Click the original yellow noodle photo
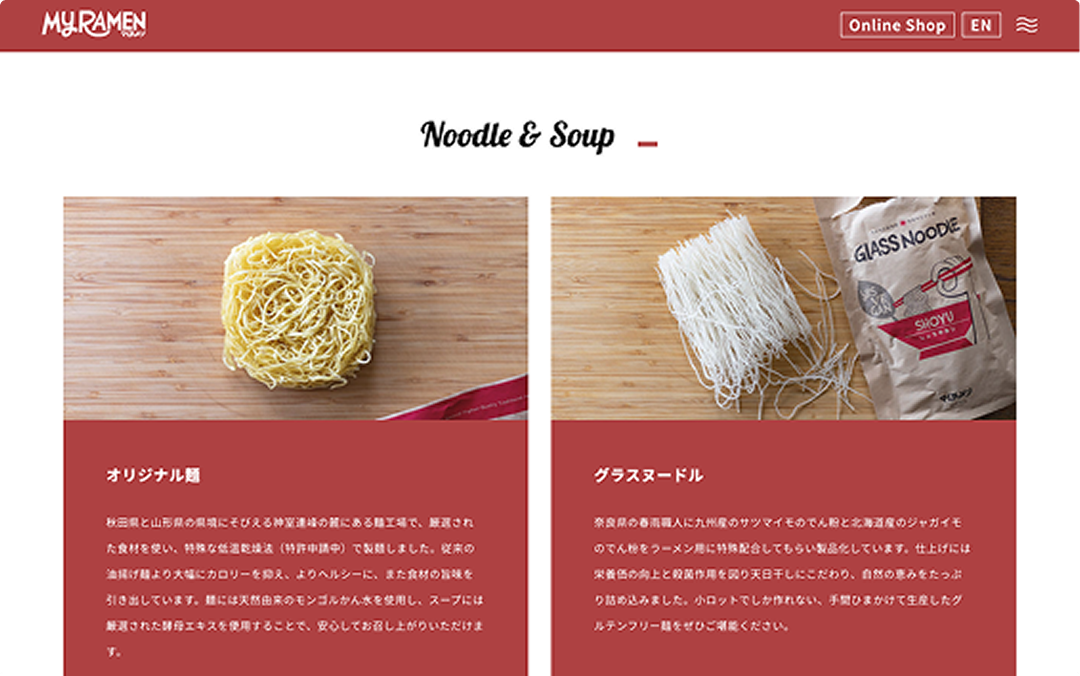1080x676 pixels. 295,308
